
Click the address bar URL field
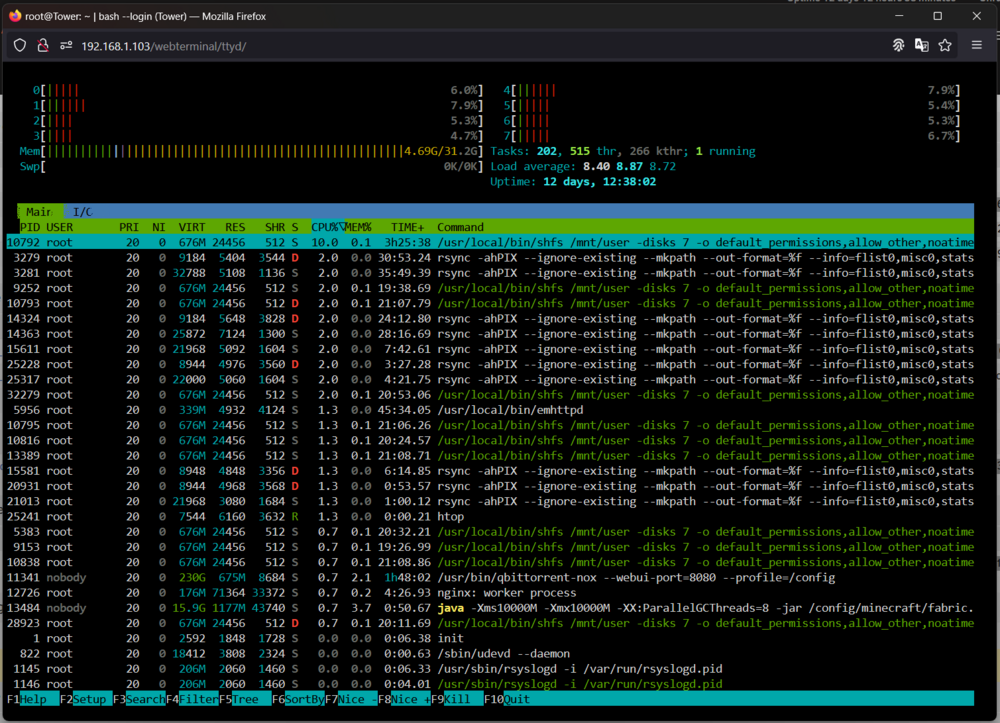(163, 46)
